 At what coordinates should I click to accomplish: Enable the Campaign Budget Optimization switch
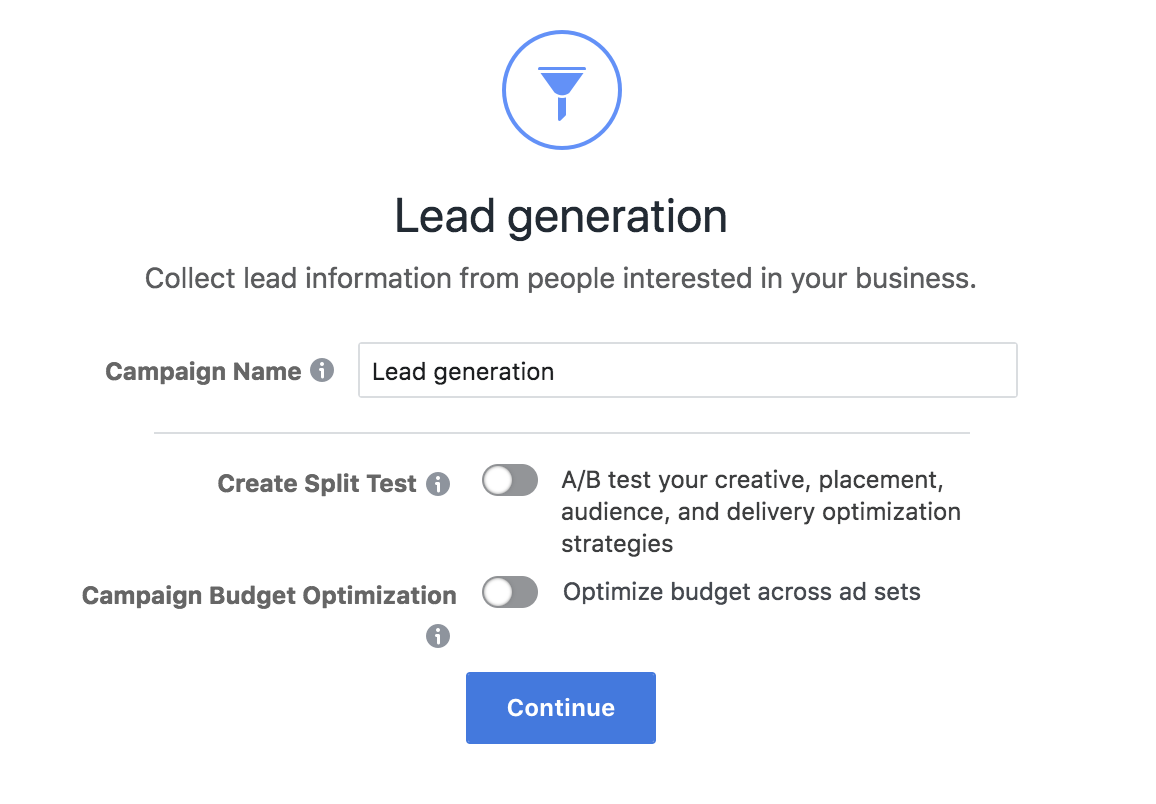coord(510,593)
